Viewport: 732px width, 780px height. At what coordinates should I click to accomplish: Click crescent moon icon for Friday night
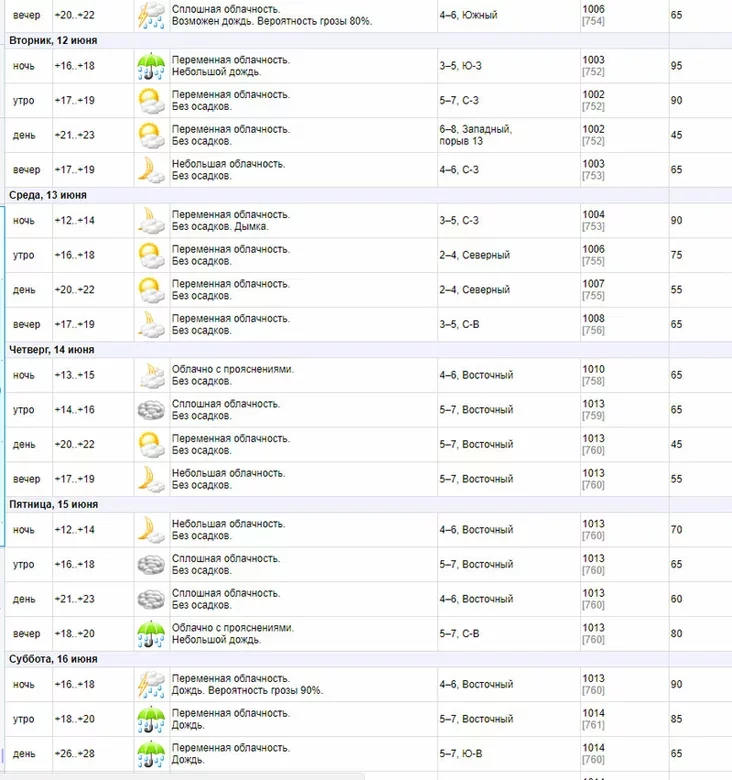151,529
